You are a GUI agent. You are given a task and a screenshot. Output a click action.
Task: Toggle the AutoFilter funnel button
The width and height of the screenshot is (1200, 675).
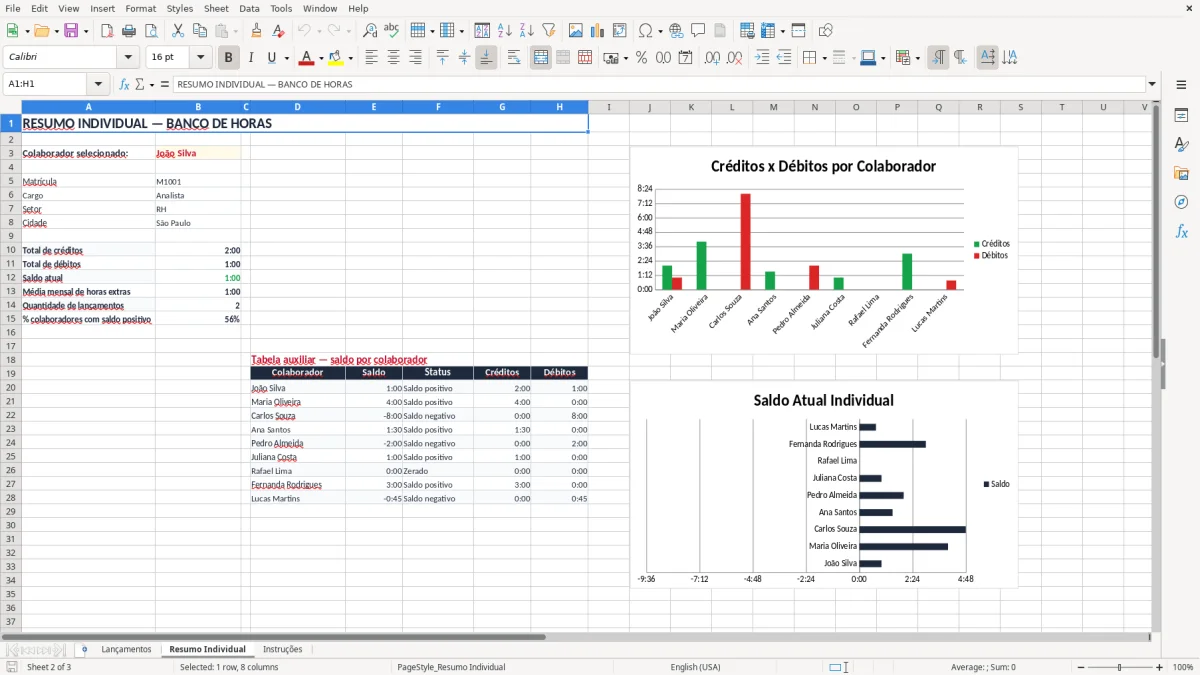pyautogui.click(x=548, y=31)
